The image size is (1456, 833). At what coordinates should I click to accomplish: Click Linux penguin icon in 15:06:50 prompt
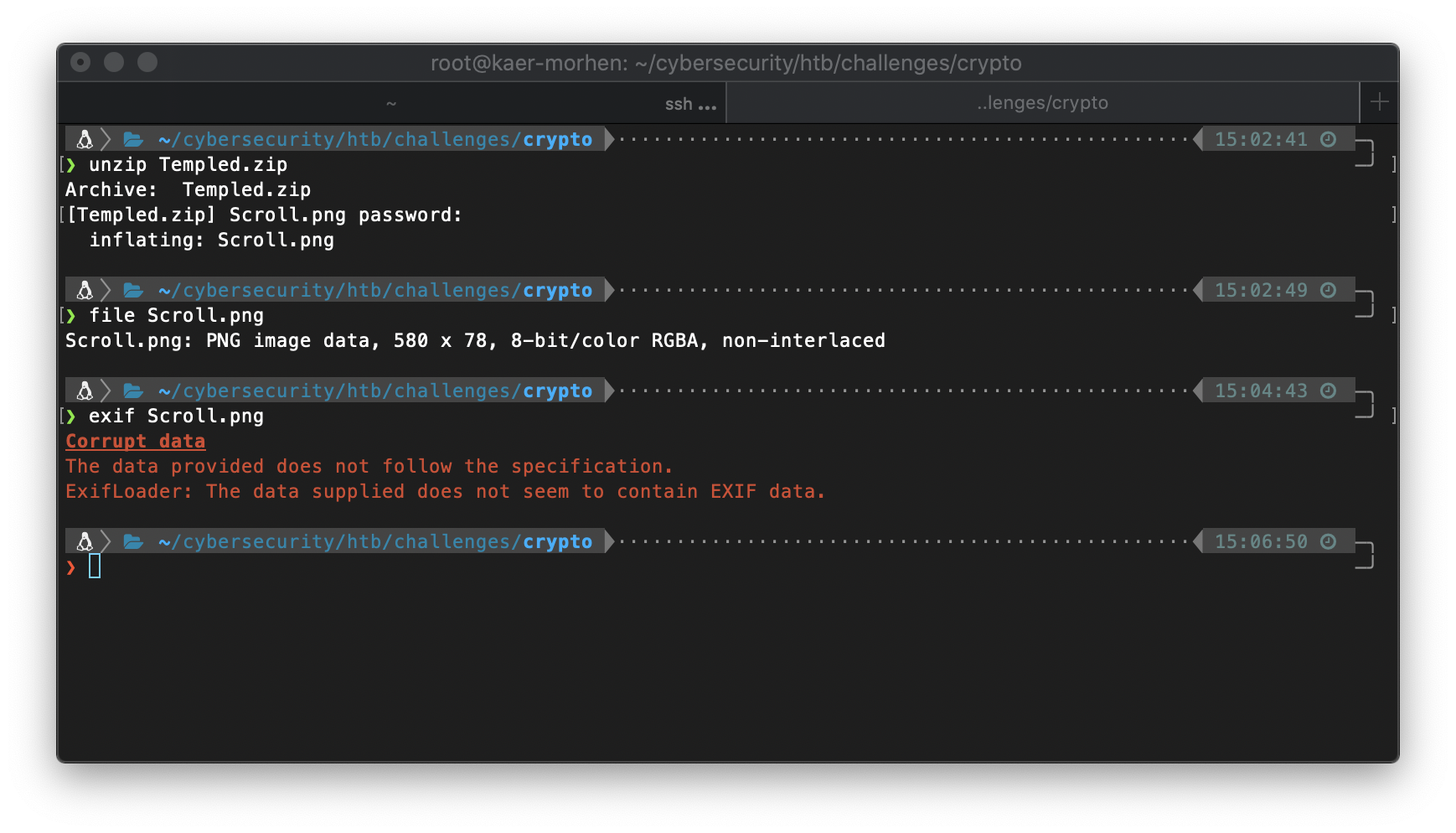point(85,541)
